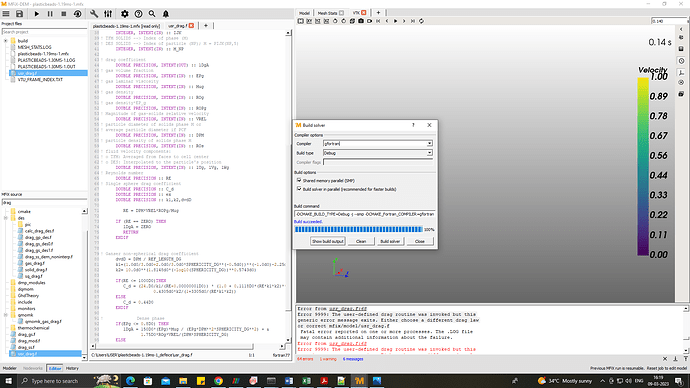Add a new editor tab with plus
Viewport: 690px width, 388px height.
(206, 26)
